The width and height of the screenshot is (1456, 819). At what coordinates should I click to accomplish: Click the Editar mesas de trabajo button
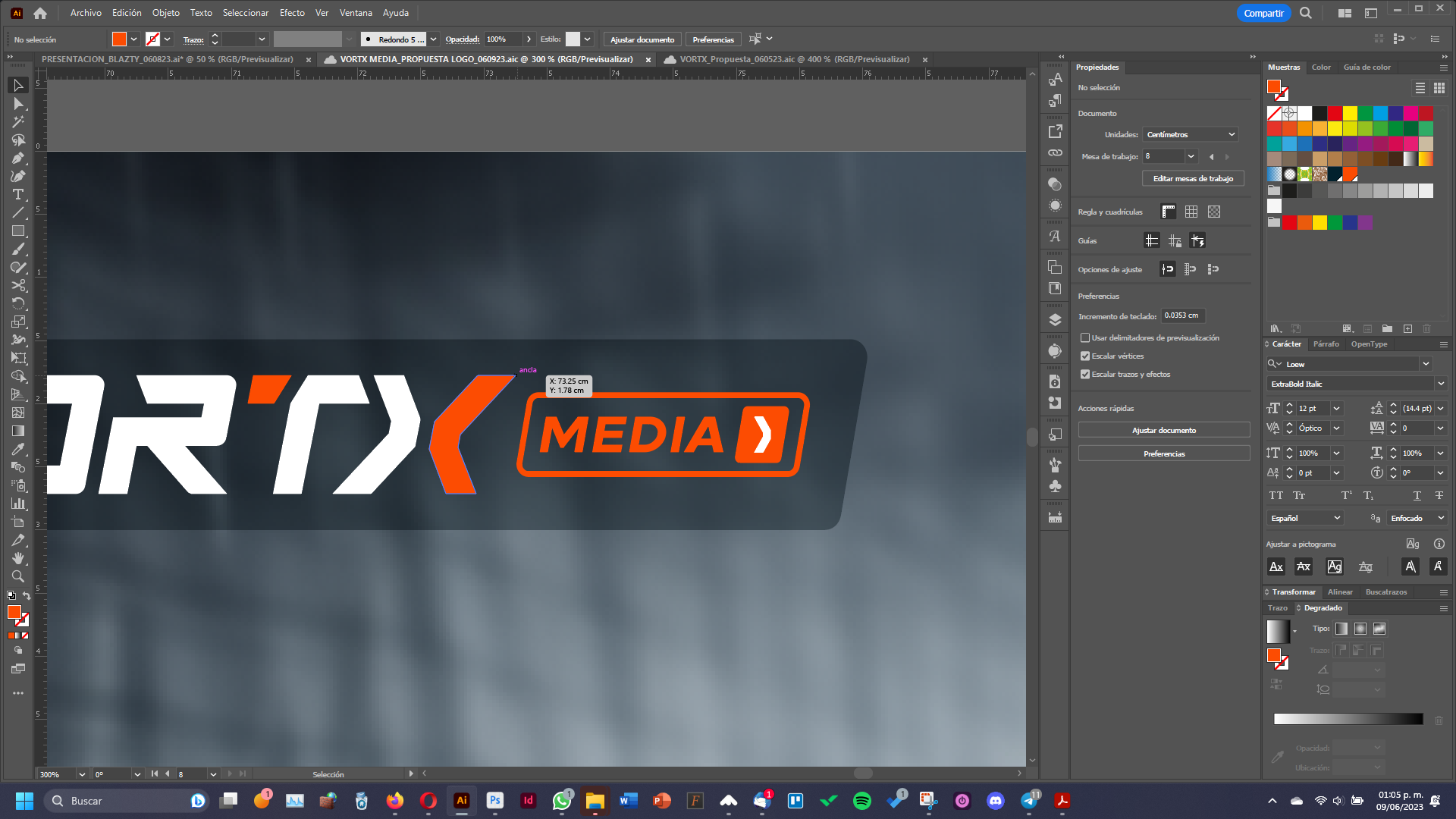point(1193,178)
